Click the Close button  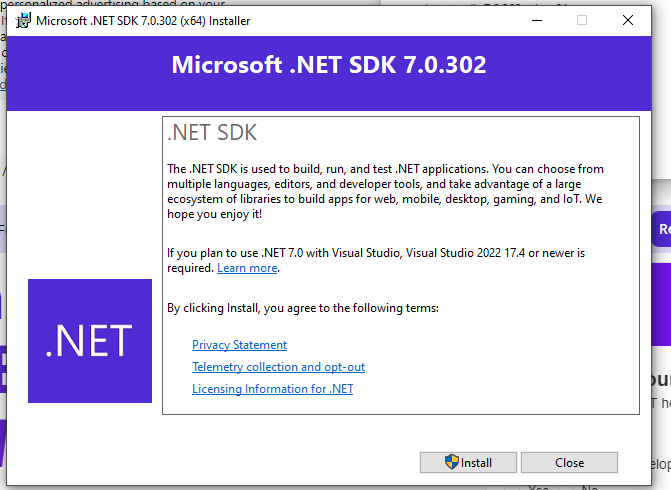pyautogui.click(x=569, y=463)
